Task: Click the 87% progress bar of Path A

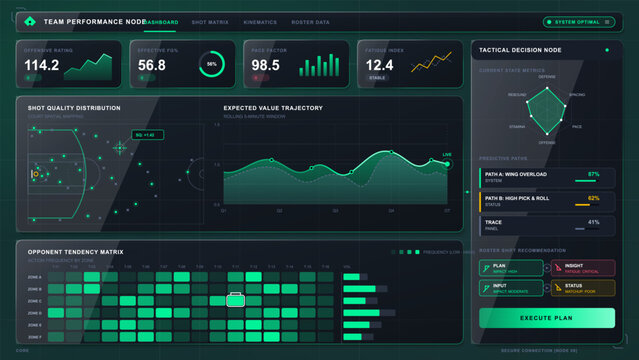Action: pos(587,181)
